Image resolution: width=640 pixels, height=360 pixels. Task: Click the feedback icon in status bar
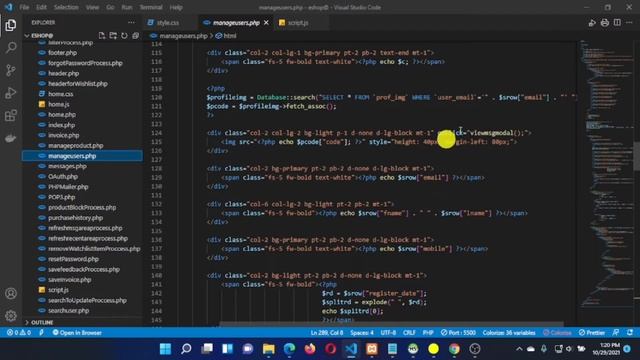(616, 333)
